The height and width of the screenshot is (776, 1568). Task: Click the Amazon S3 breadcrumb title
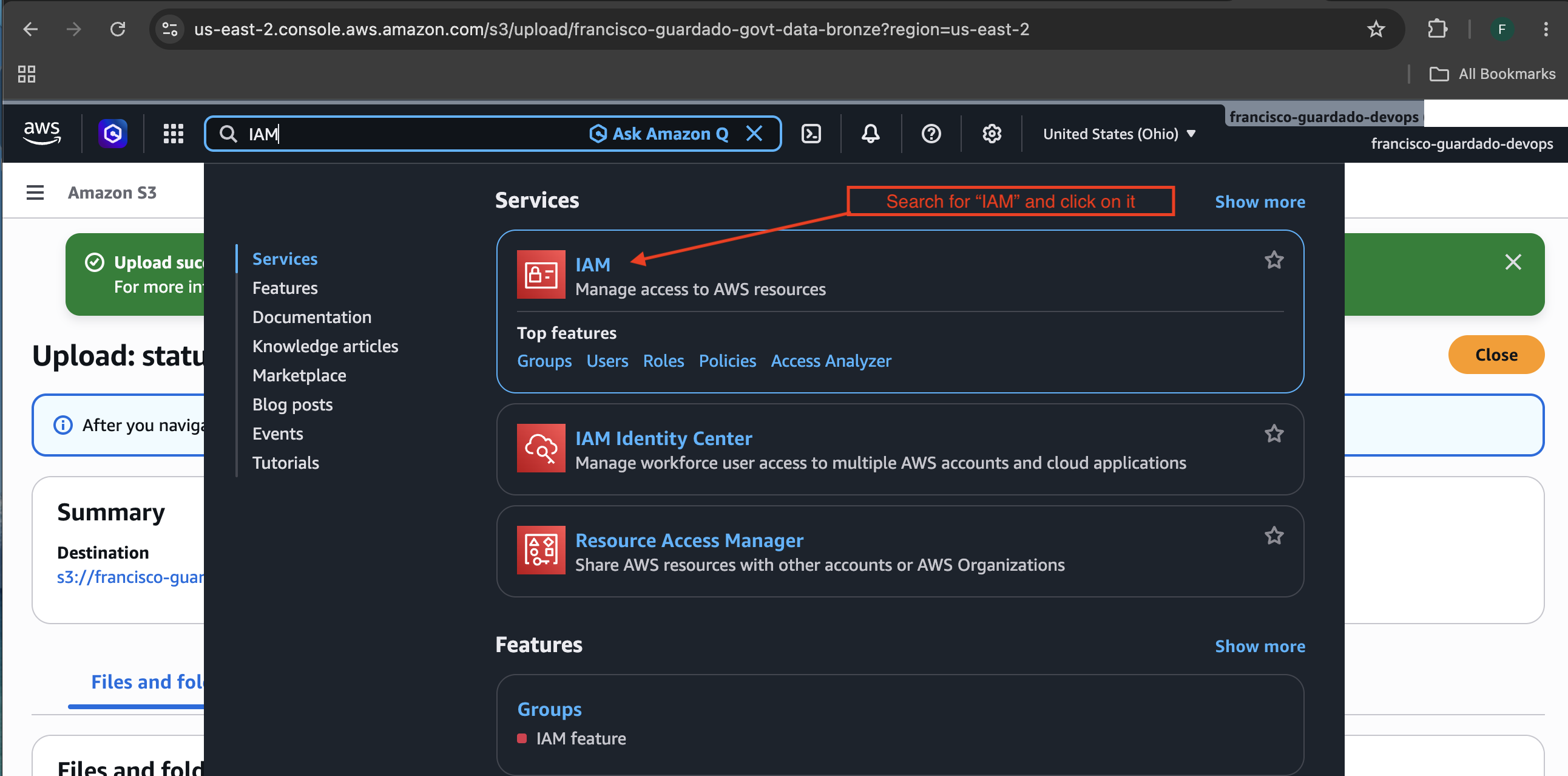pos(112,192)
